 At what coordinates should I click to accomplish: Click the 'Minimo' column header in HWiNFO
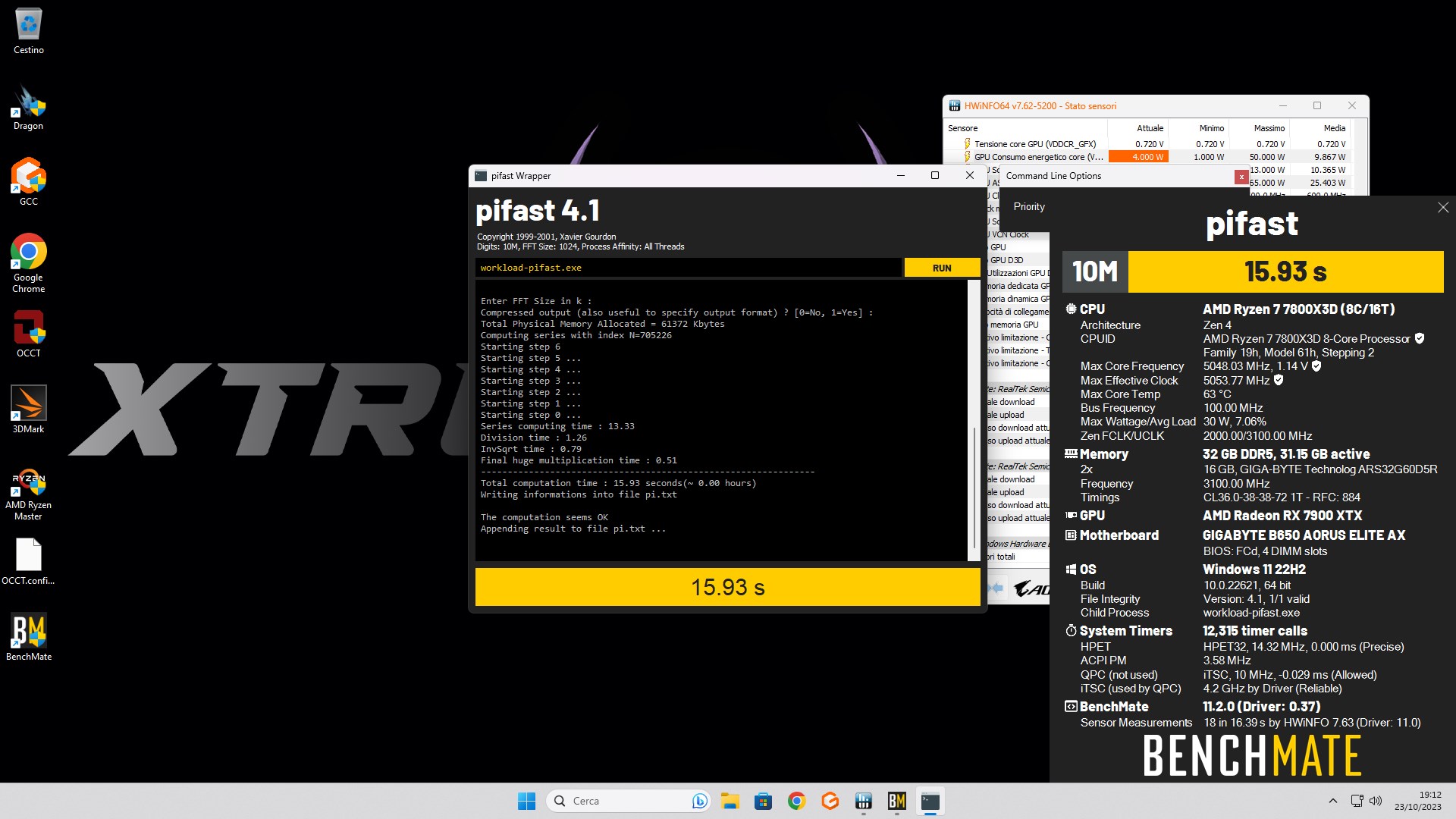pyautogui.click(x=1211, y=128)
